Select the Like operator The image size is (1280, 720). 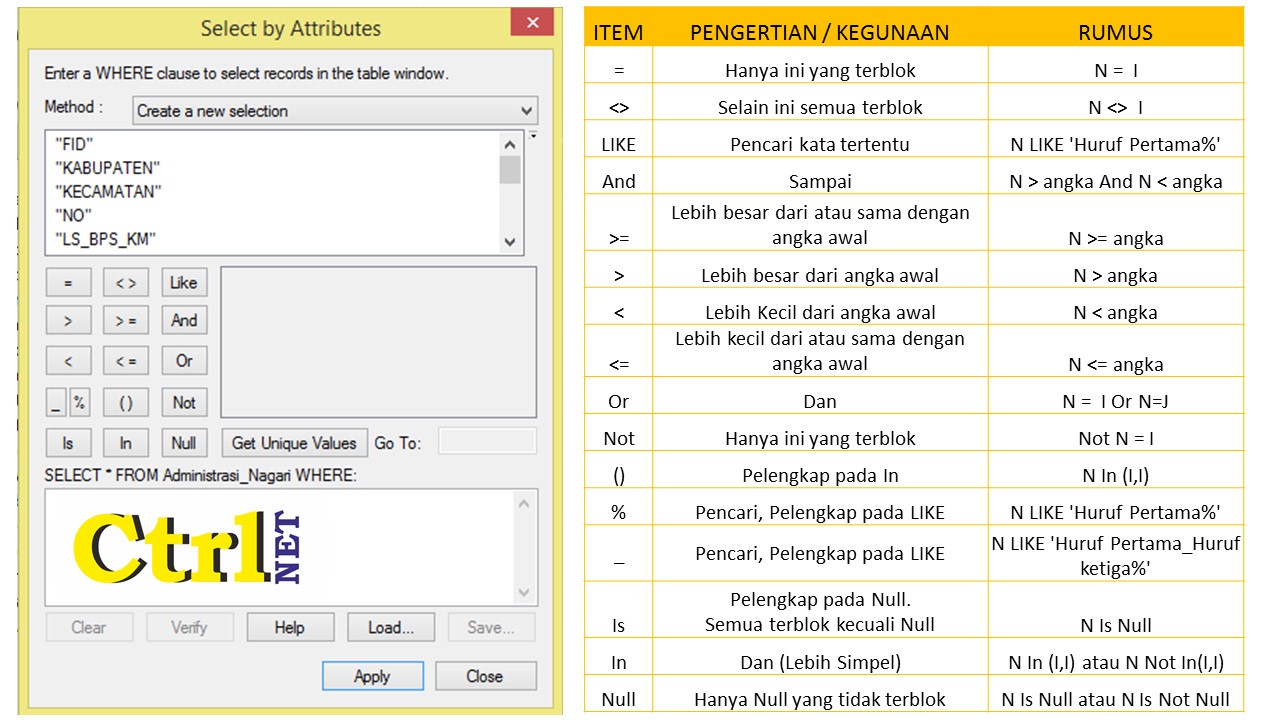click(183, 281)
